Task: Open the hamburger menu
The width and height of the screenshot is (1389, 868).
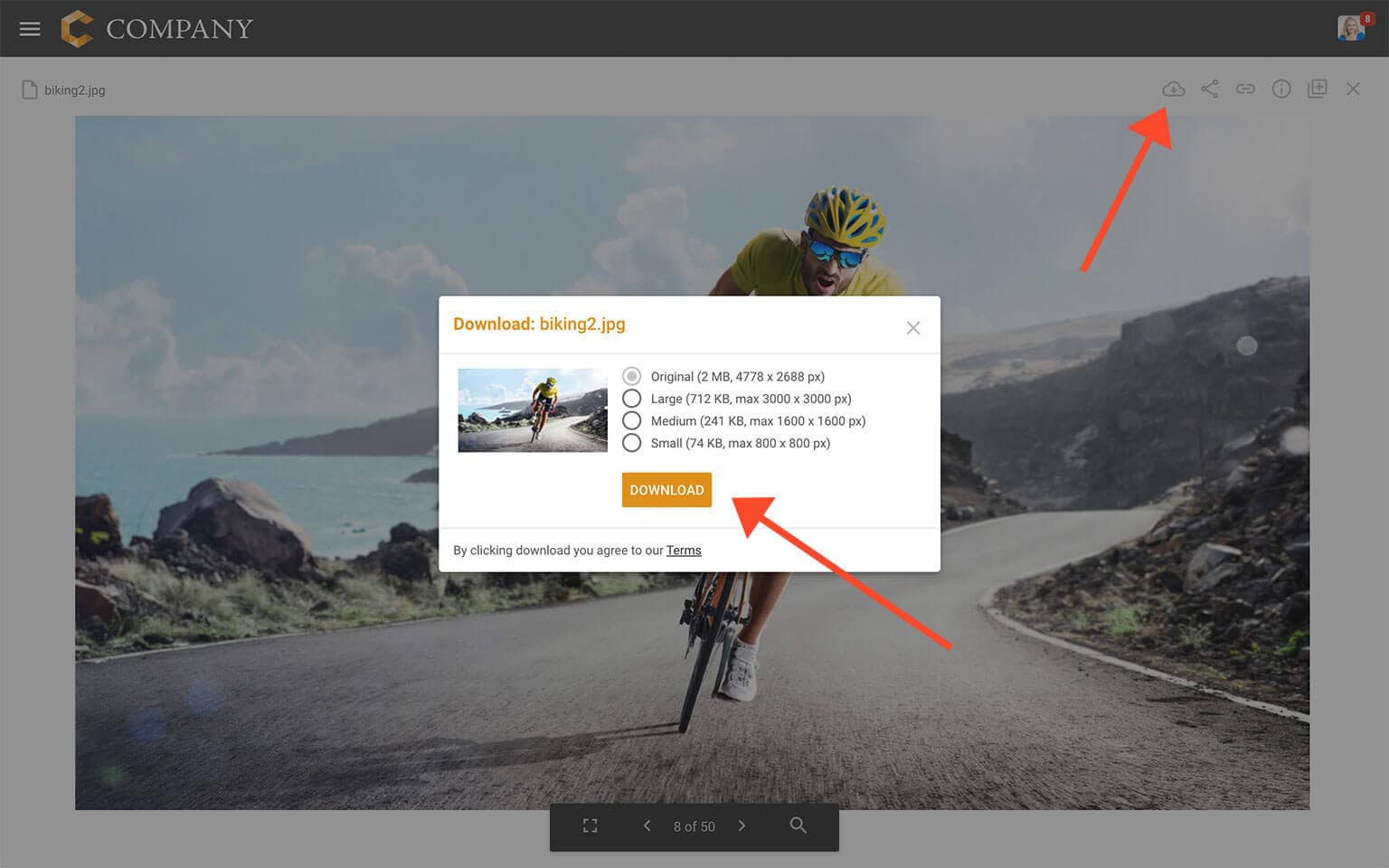Action: coord(30,29)
